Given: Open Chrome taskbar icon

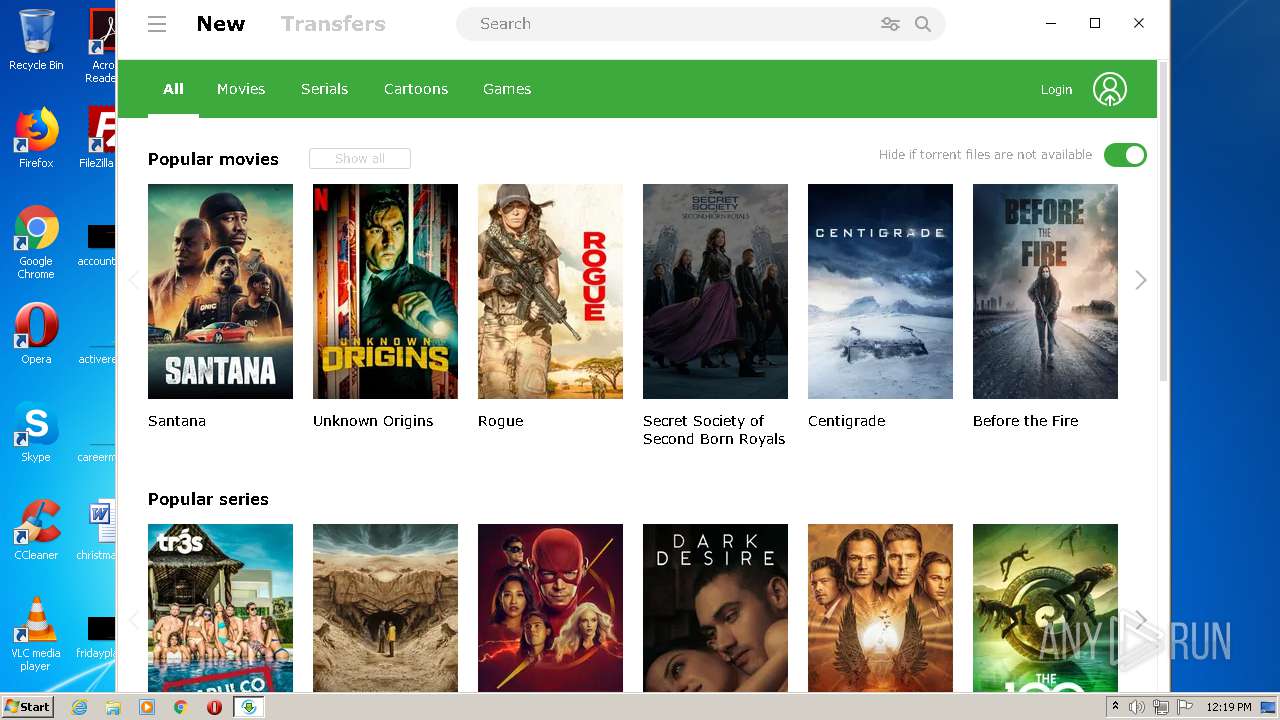Looking at the screenshot, I should coord(180,707).
